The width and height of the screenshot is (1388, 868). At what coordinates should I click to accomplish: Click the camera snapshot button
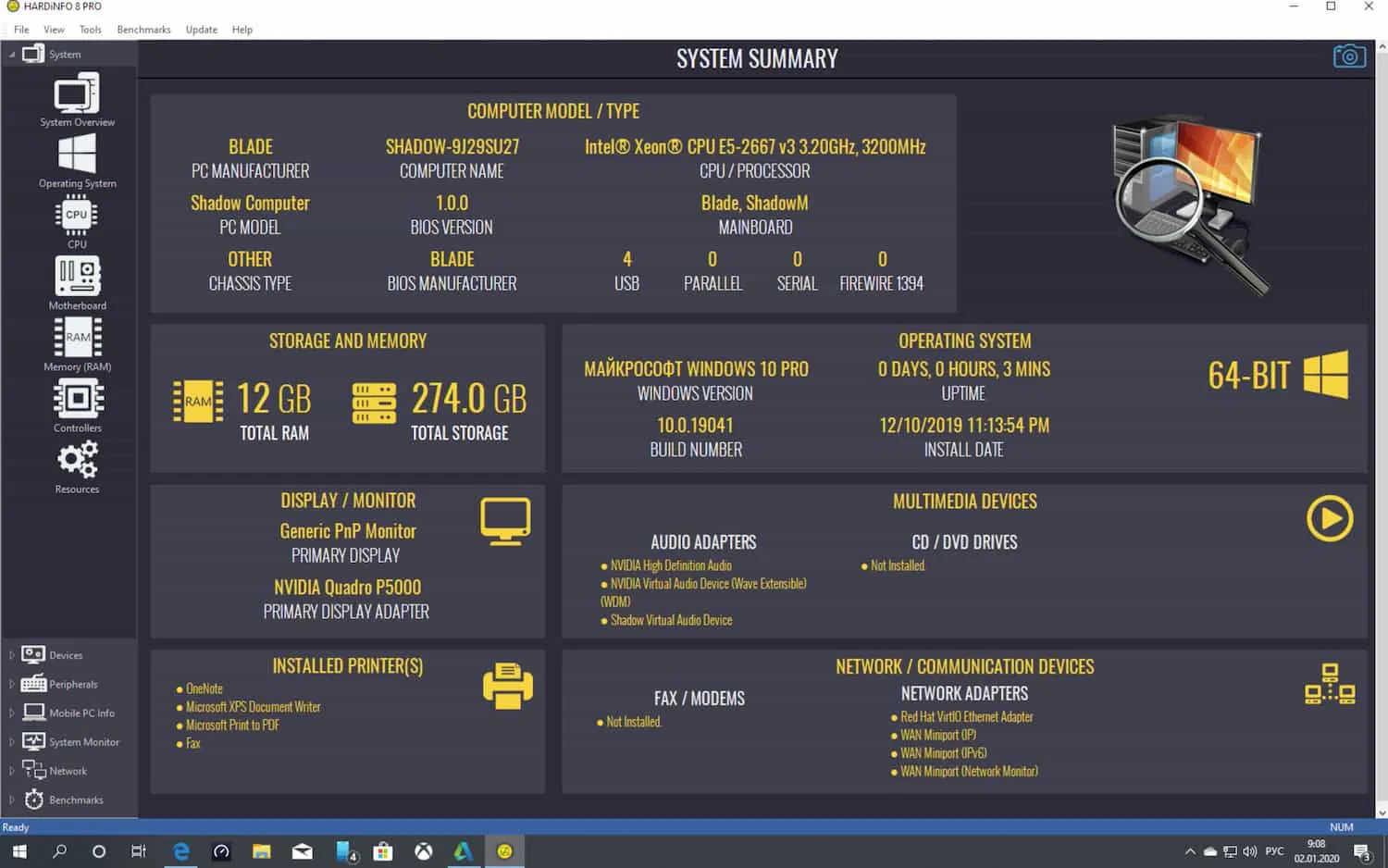pos(1349,56)
